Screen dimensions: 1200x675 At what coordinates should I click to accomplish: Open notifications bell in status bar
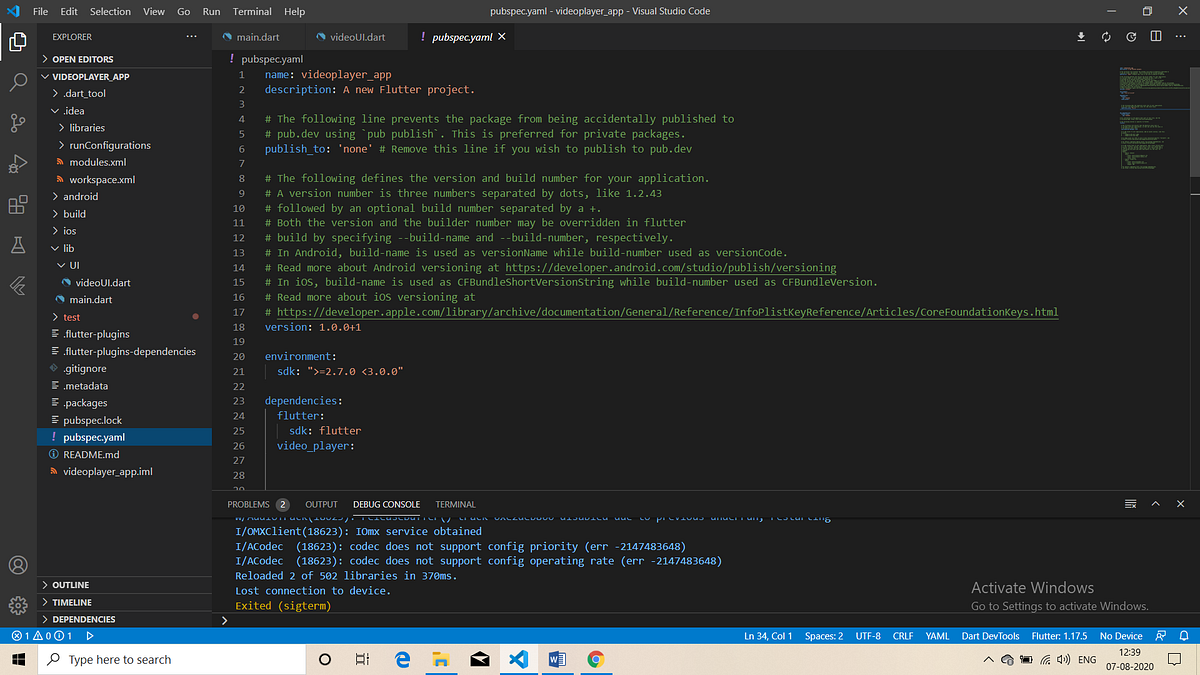click(1184, 636)
